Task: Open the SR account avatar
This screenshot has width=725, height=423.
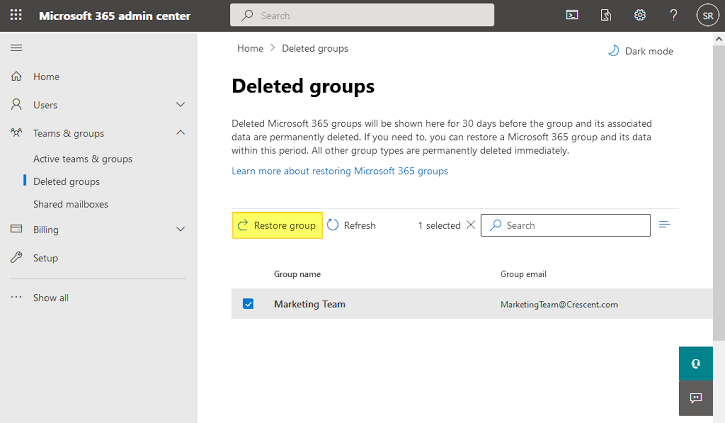Action: [708, 16]
